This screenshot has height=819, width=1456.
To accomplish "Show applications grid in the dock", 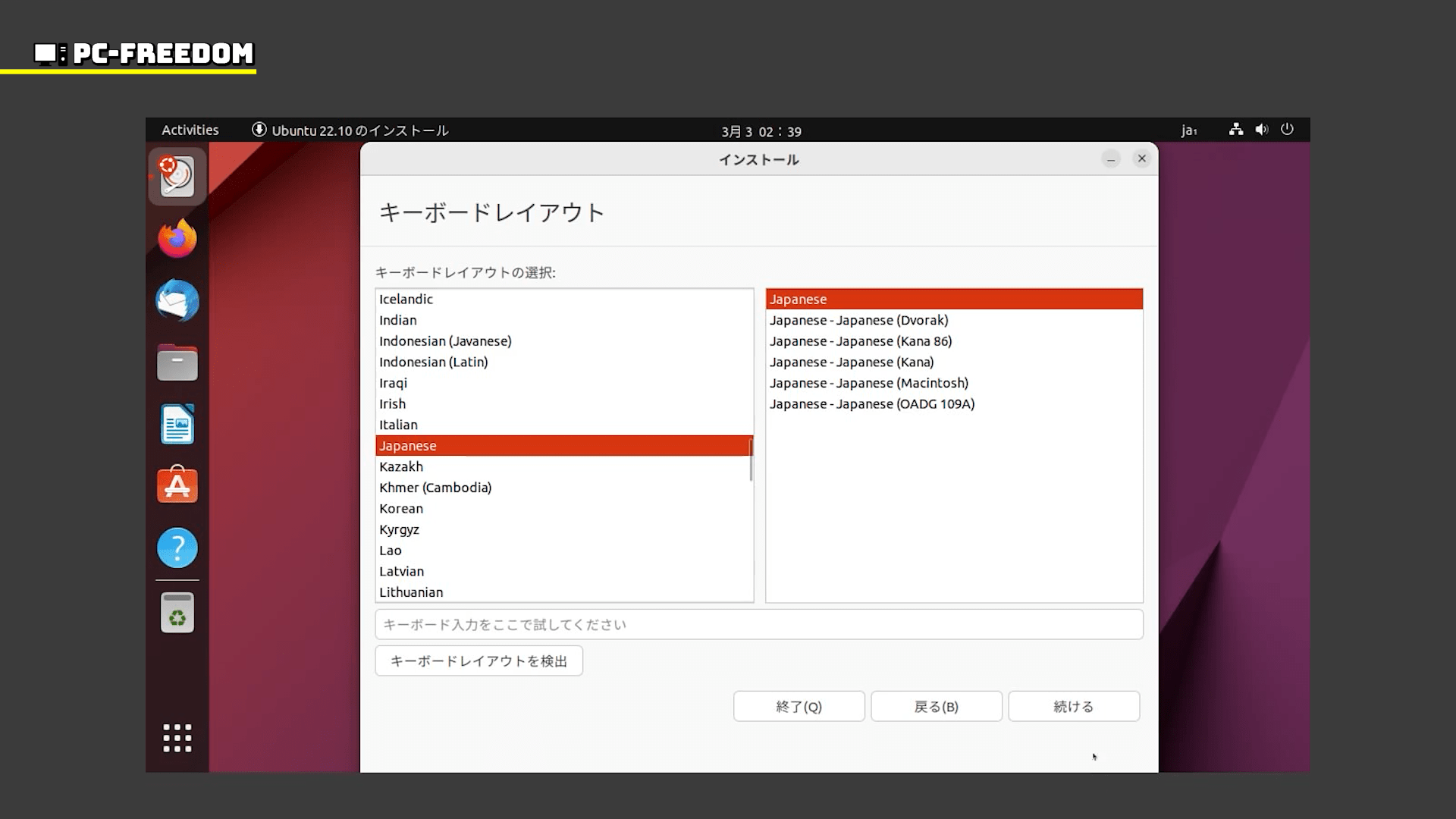I will [x=177, y=738].
